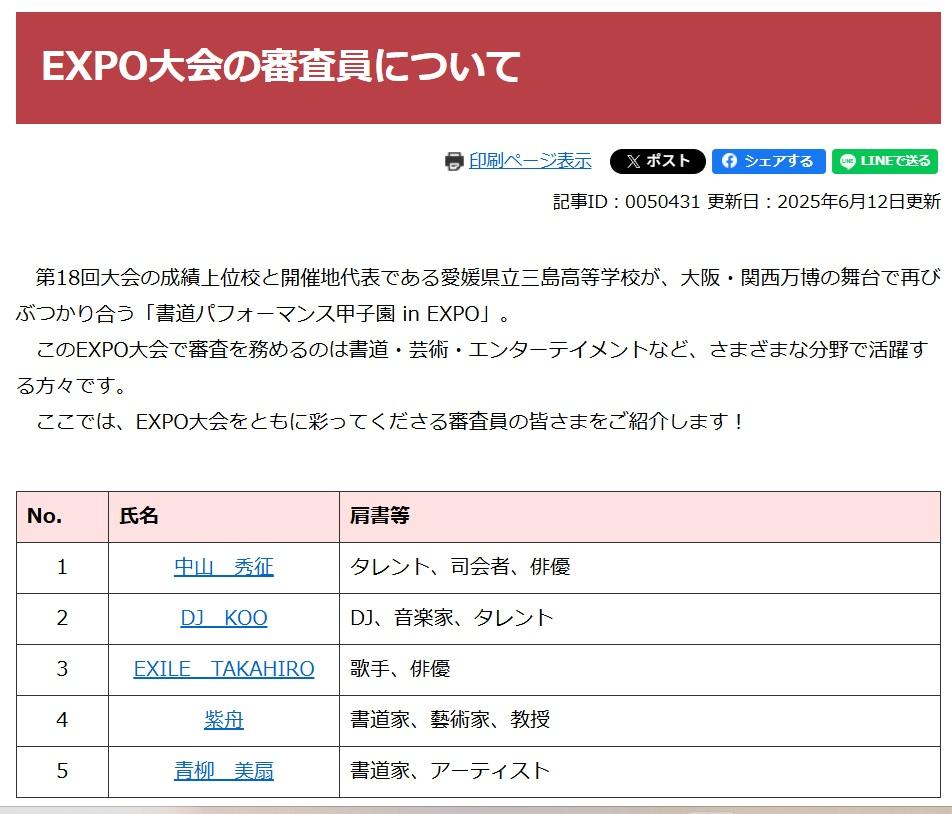The width and height of the screenshot is (952, 814).
Task: Click the X logo on ポスト button
Action: [633, 161]
